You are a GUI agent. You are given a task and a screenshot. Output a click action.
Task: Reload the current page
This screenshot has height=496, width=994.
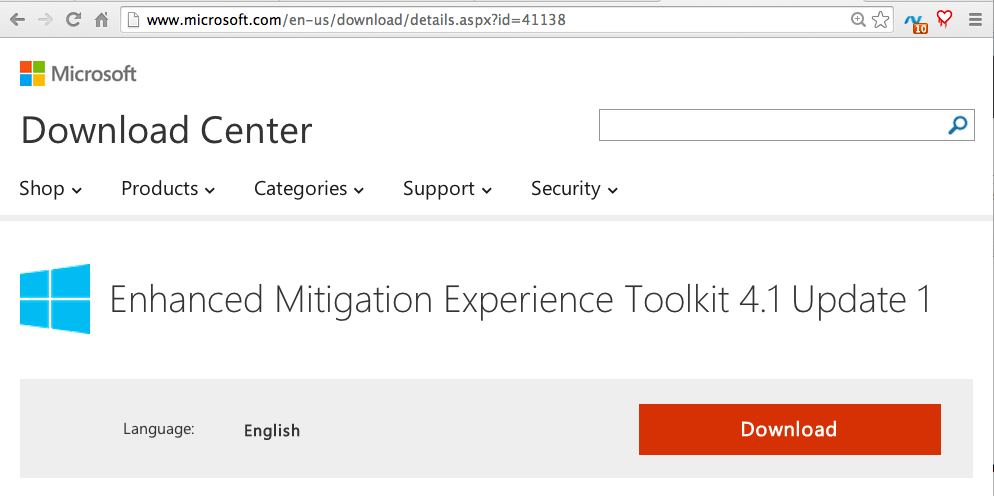pyautogui.click(x=73, y=19)
